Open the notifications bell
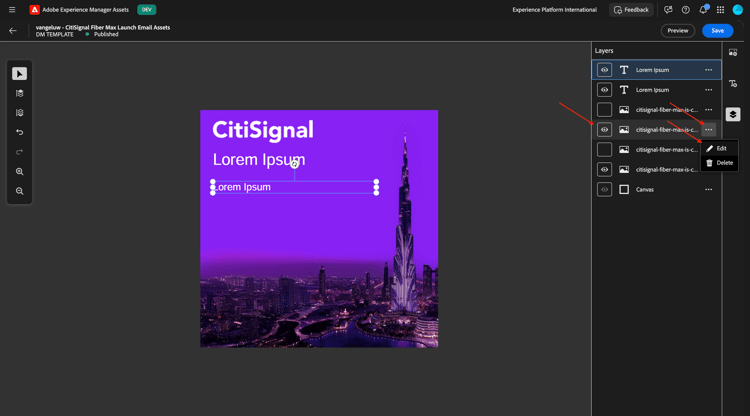 (x=703, y=10)
